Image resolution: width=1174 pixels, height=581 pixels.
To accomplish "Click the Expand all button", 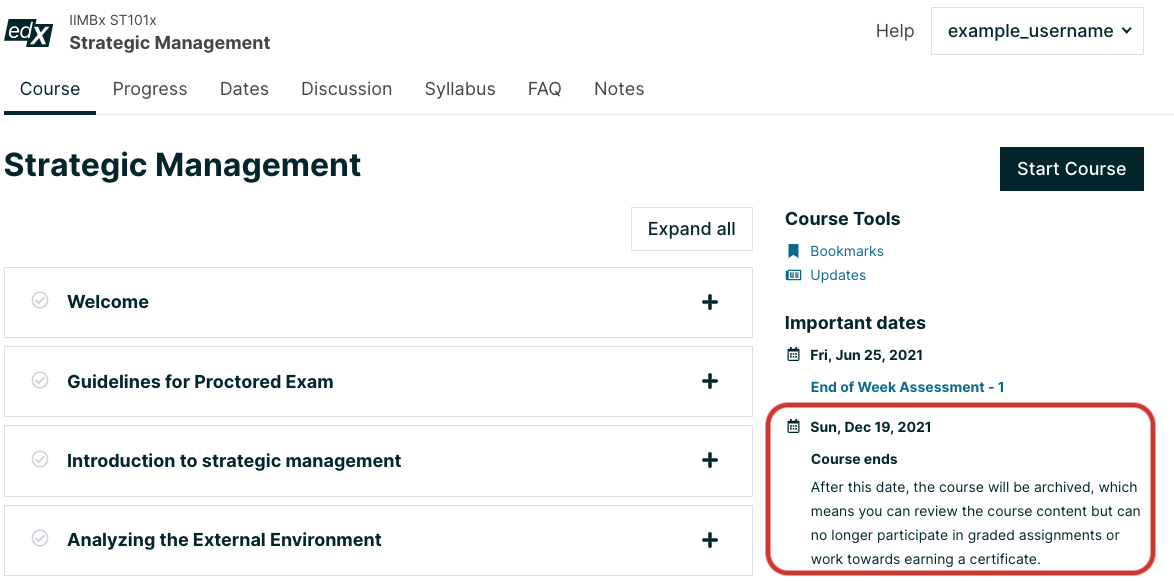I will tap(691, 229).
